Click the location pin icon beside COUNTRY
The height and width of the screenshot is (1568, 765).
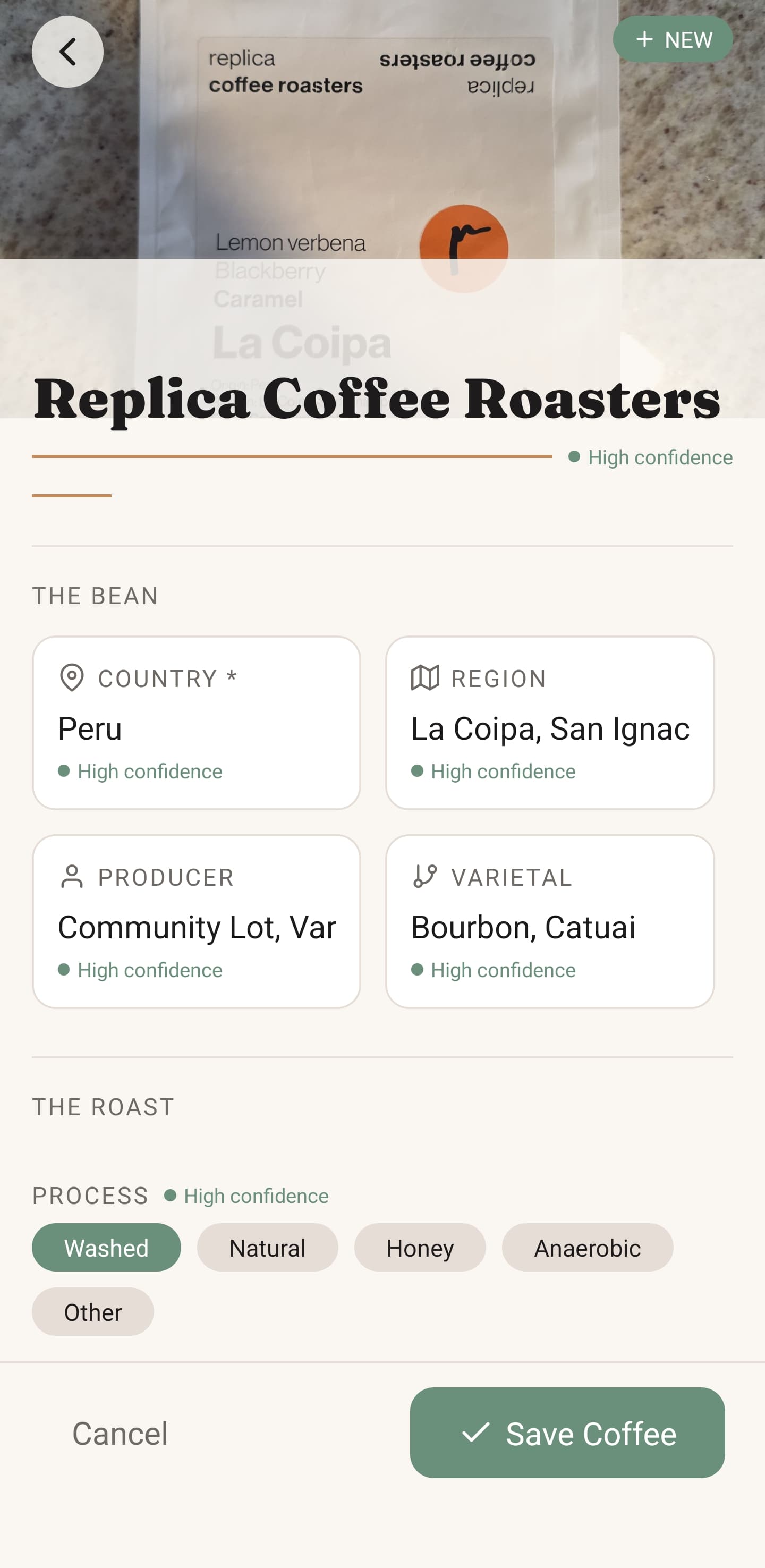coord(72,677)
